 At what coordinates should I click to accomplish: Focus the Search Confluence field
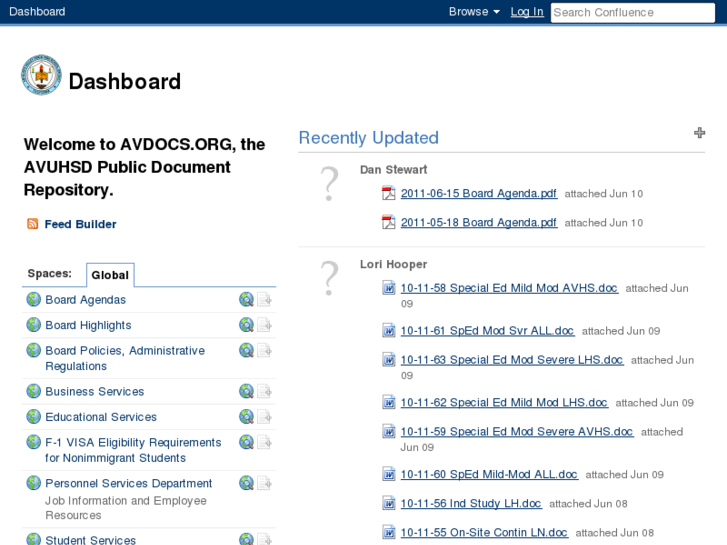click(632, 13)
